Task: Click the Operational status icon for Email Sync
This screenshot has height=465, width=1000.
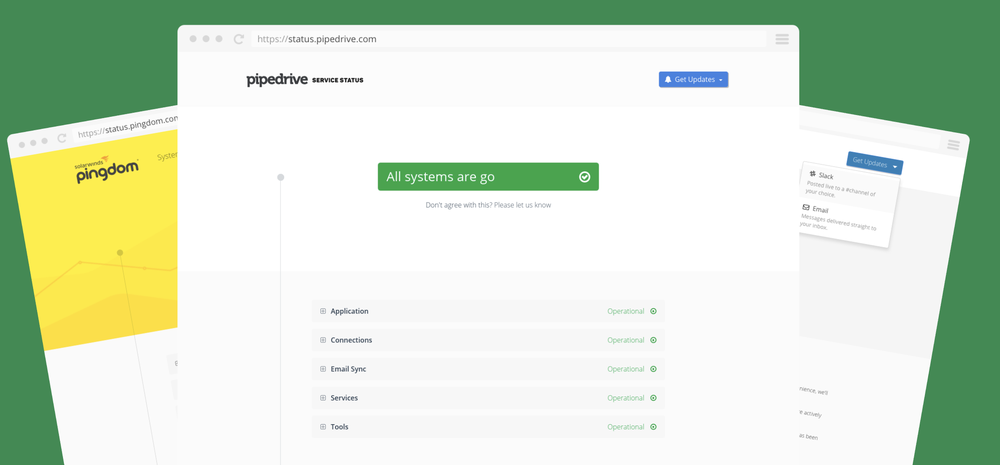Action: [x=653, y=369]
